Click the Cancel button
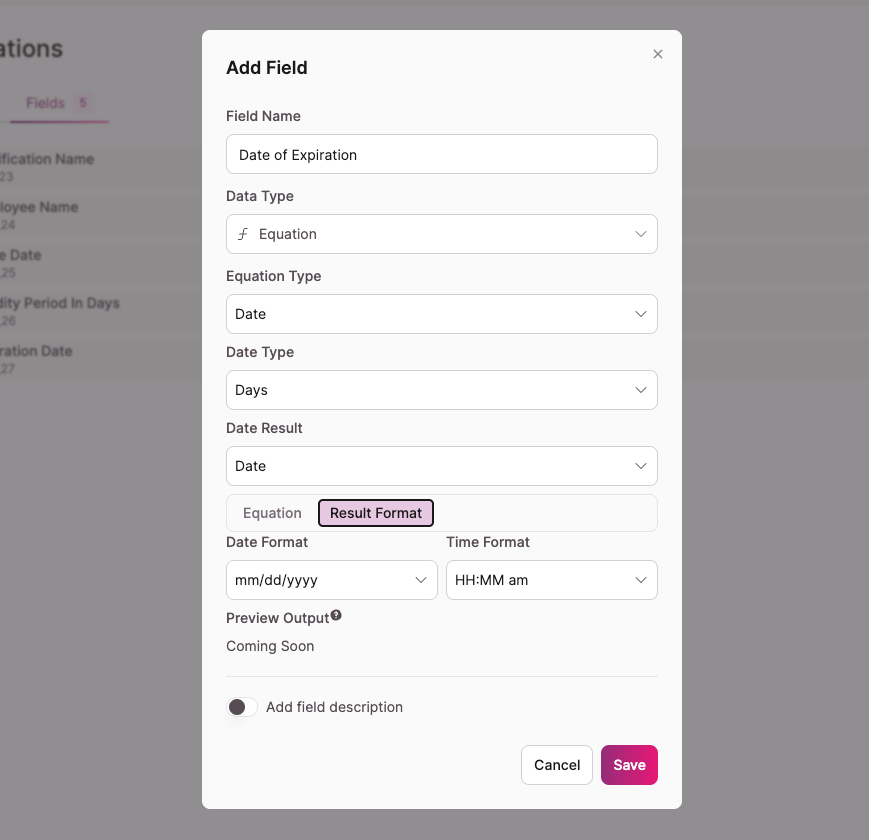The image size is (869, 840). (557, 765)
